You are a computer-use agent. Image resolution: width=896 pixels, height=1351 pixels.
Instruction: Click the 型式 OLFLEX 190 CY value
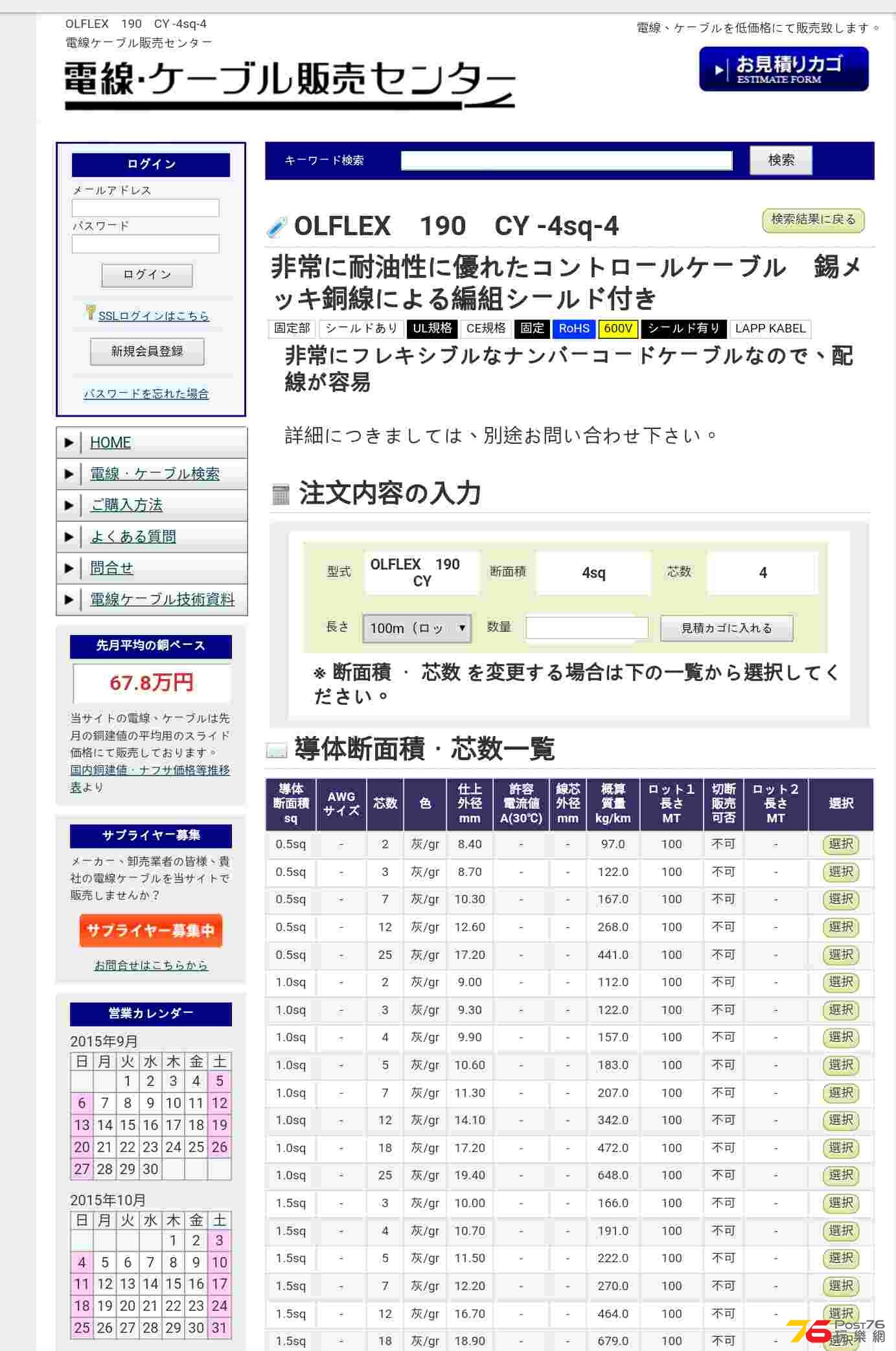422,573
